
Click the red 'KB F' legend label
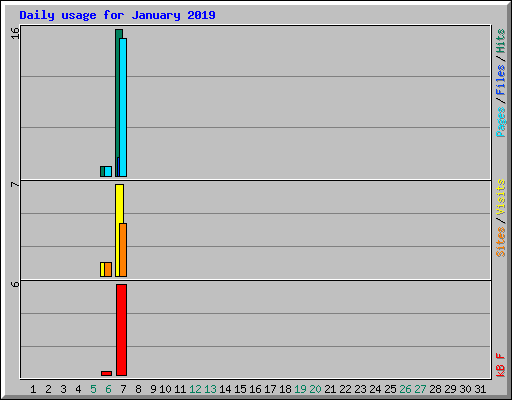501,365
